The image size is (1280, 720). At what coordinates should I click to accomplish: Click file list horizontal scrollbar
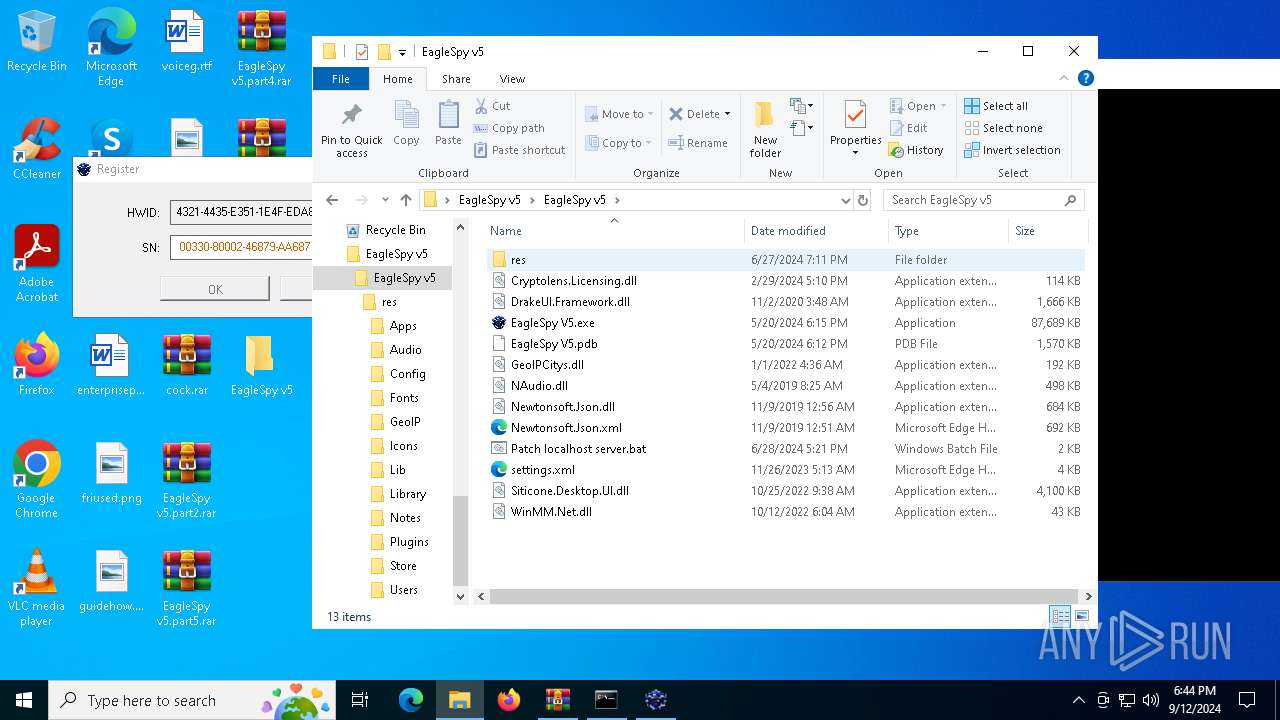[783, 596]
